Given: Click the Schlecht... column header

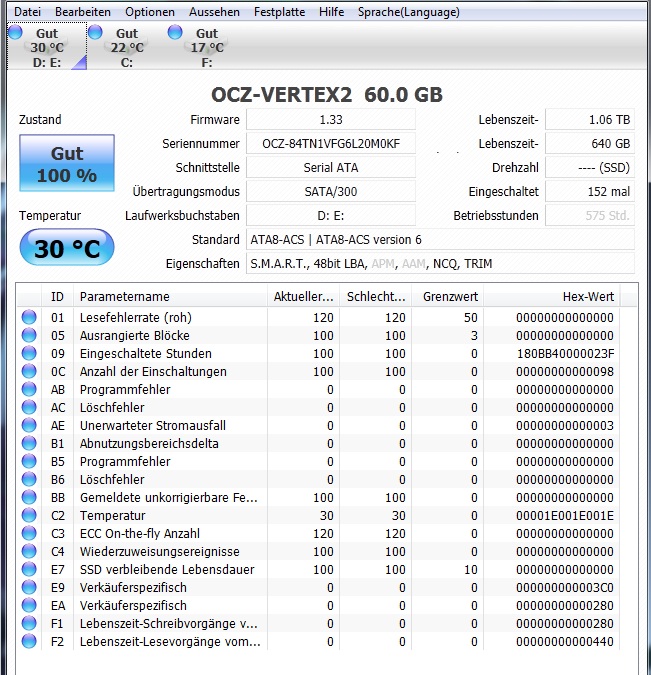Looking at the screenshot, I should coord(376,296).
